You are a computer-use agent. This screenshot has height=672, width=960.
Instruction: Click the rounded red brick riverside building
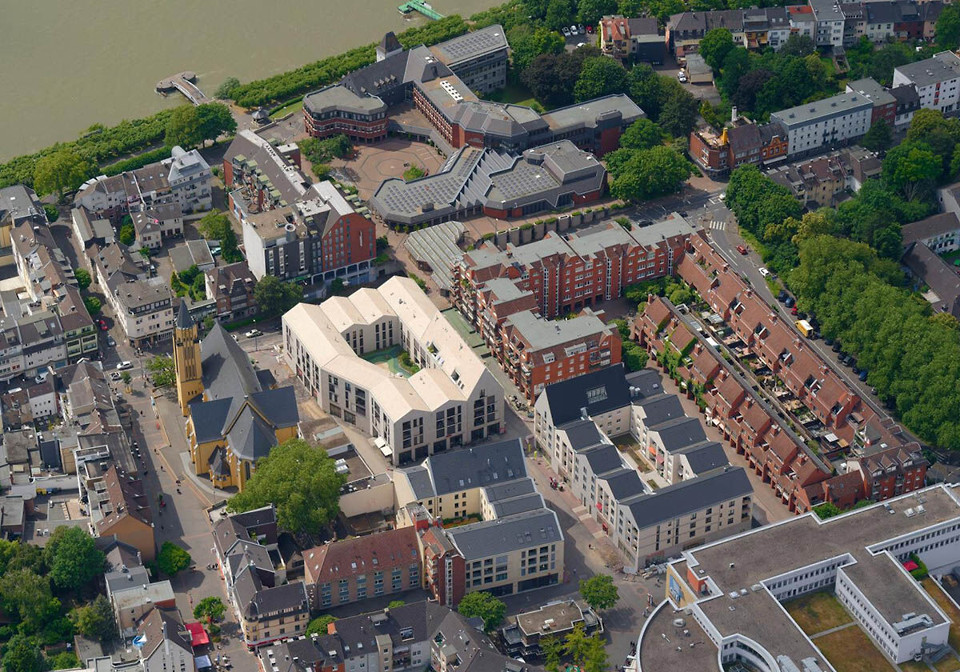coord(345,112)
